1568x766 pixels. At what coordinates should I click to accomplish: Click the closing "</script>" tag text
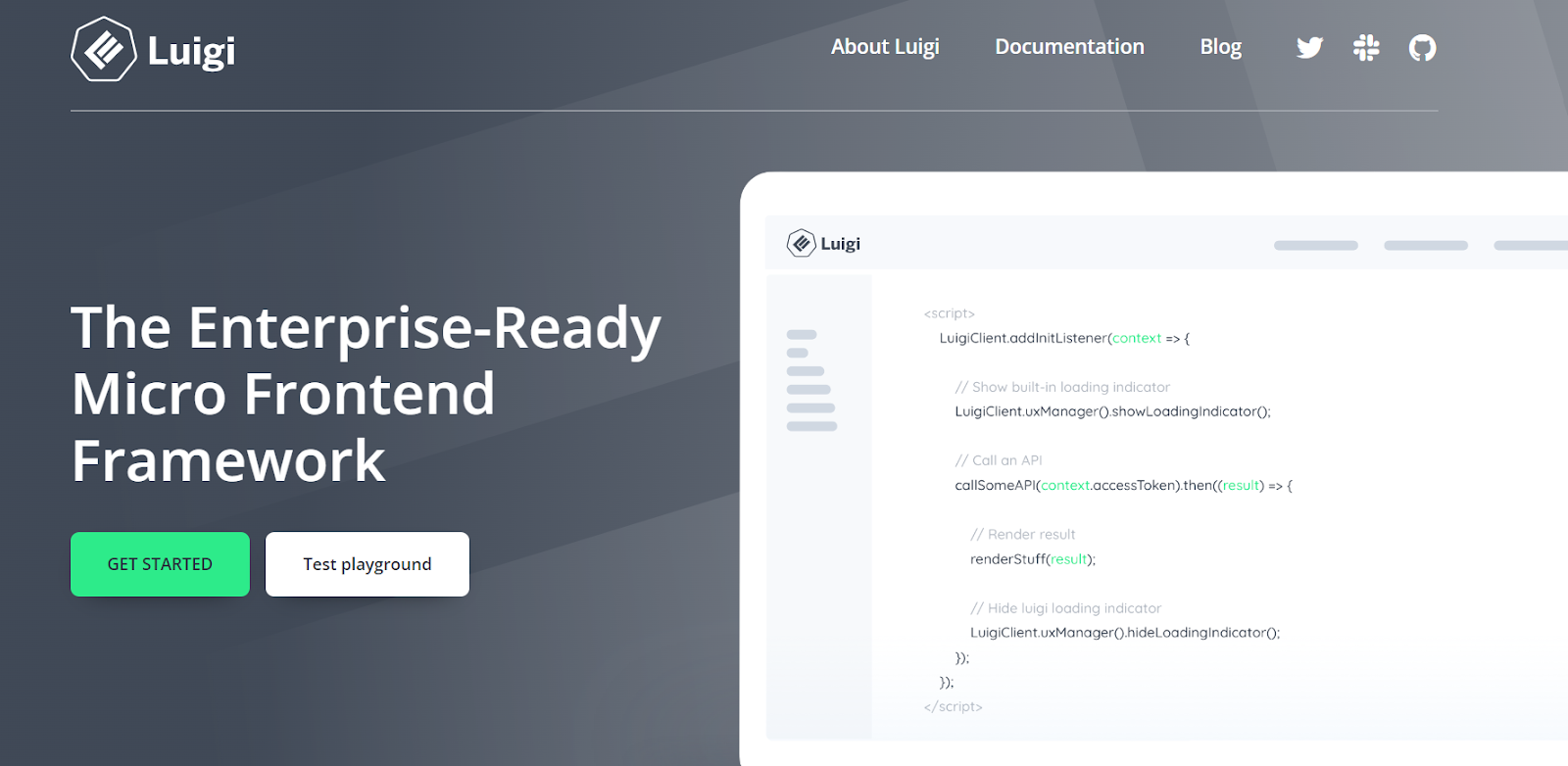(953, 706)
